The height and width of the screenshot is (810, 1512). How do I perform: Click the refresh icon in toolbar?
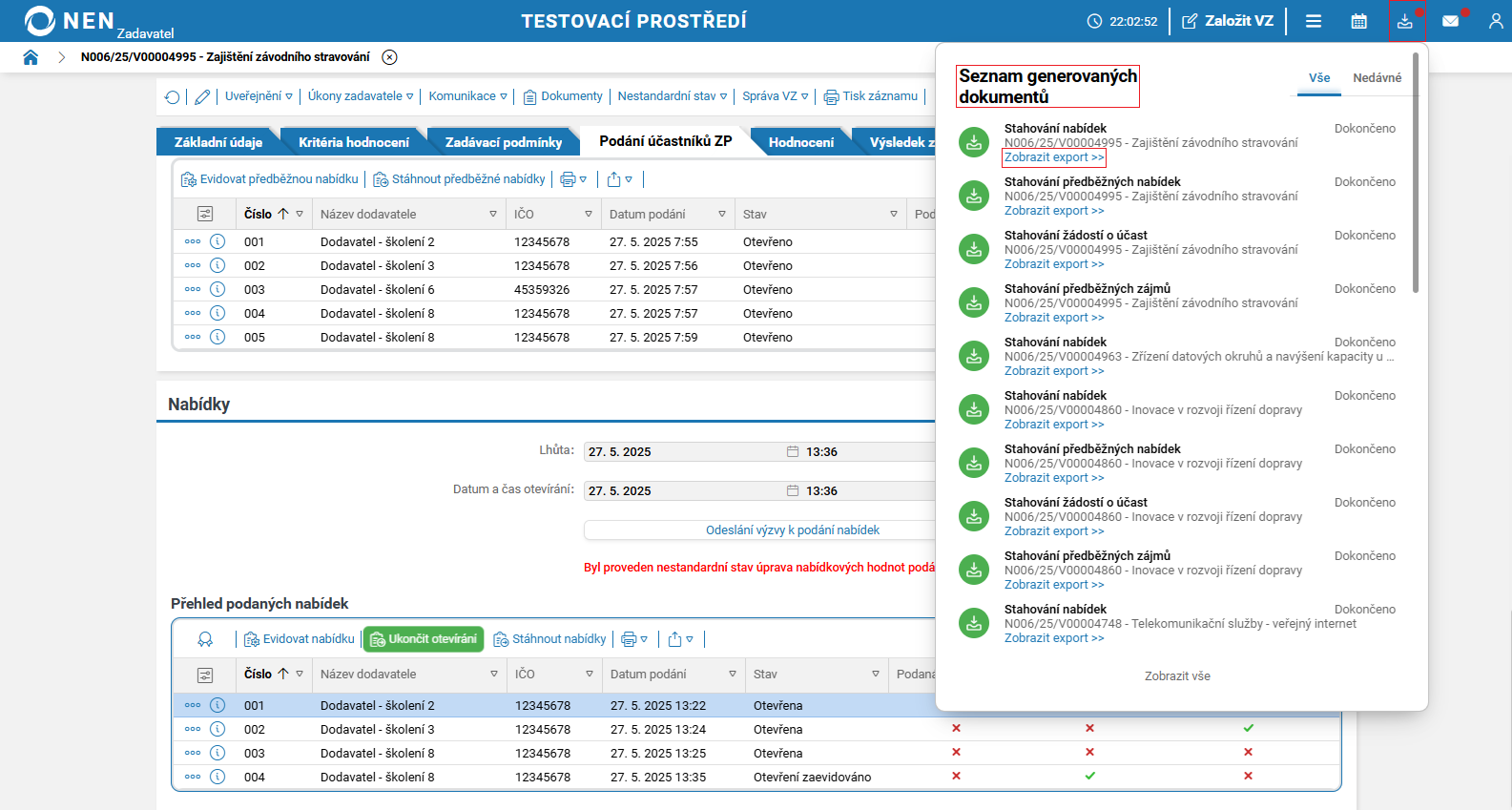[173, 96]
